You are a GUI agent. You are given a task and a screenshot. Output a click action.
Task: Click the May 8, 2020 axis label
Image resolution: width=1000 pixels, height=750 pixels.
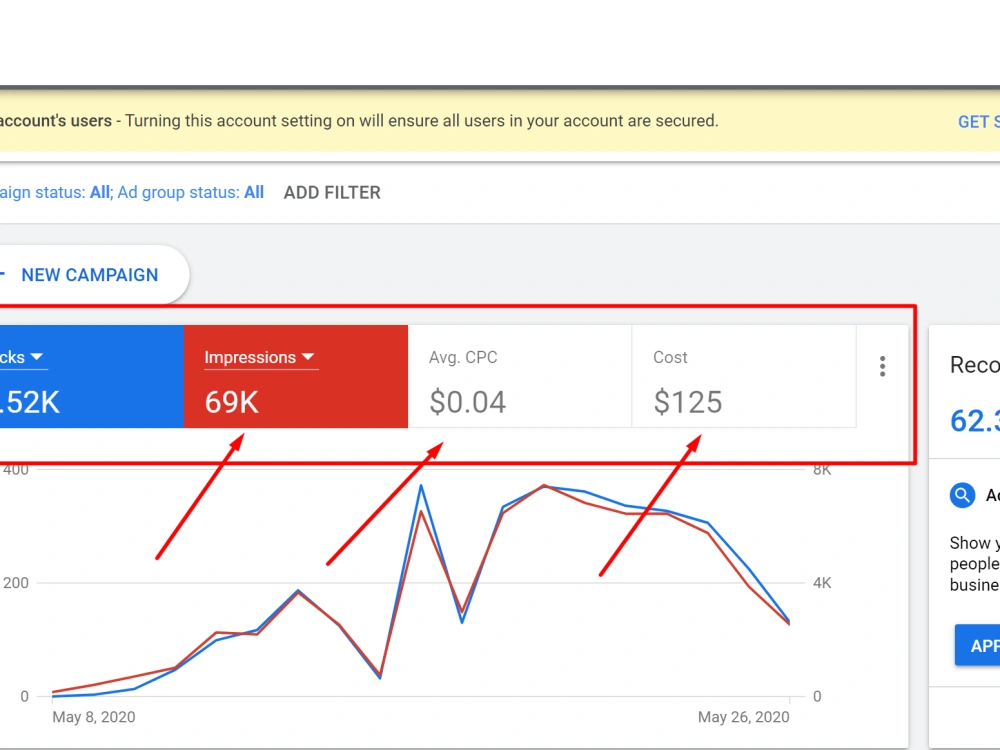coord(94,717)
